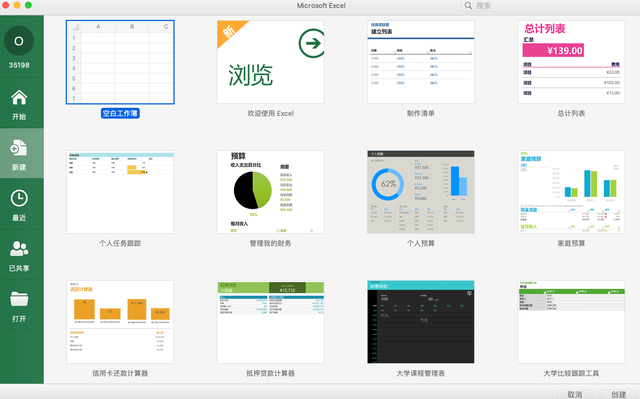Open the 已共享 shared people icon

point(19,249)
